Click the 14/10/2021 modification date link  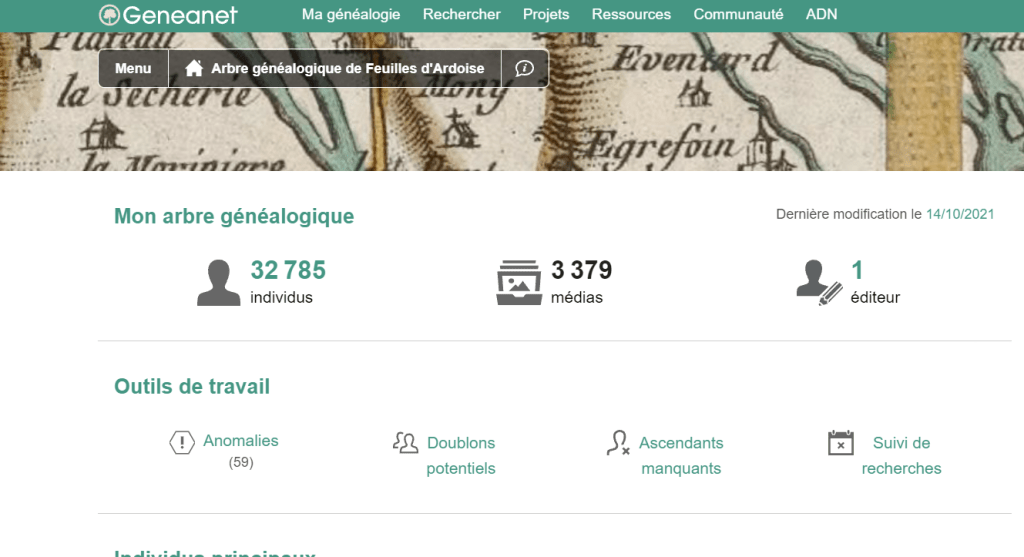[x=959, y=214]
